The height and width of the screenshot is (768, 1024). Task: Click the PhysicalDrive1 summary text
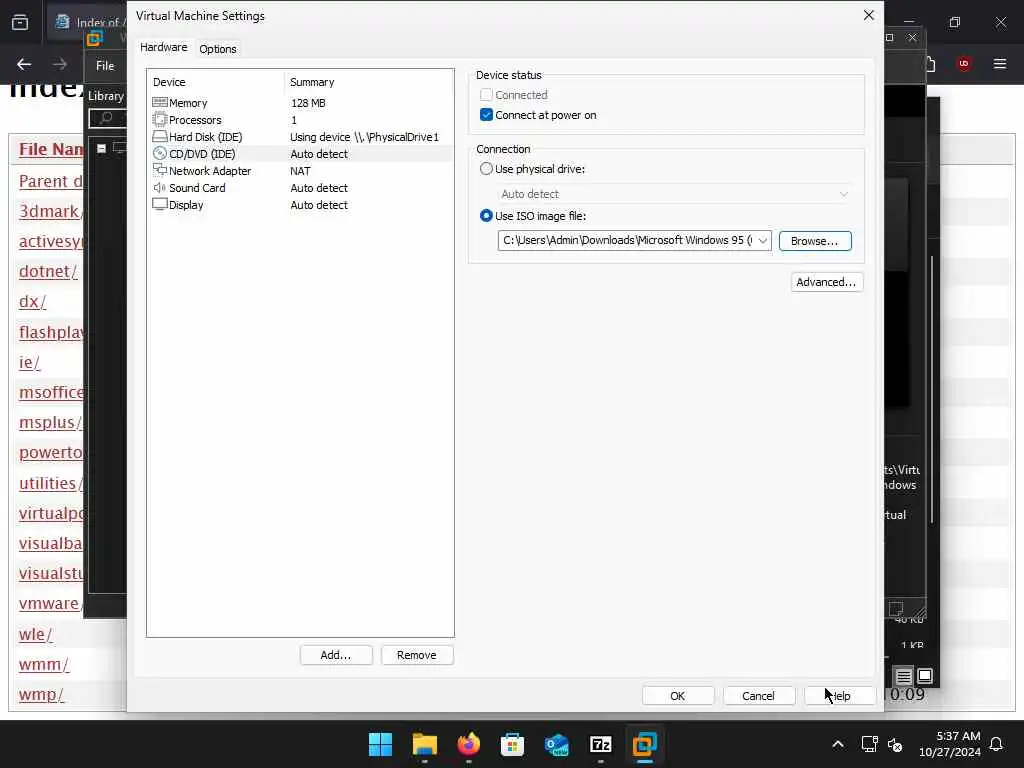[x=364, y=137]
